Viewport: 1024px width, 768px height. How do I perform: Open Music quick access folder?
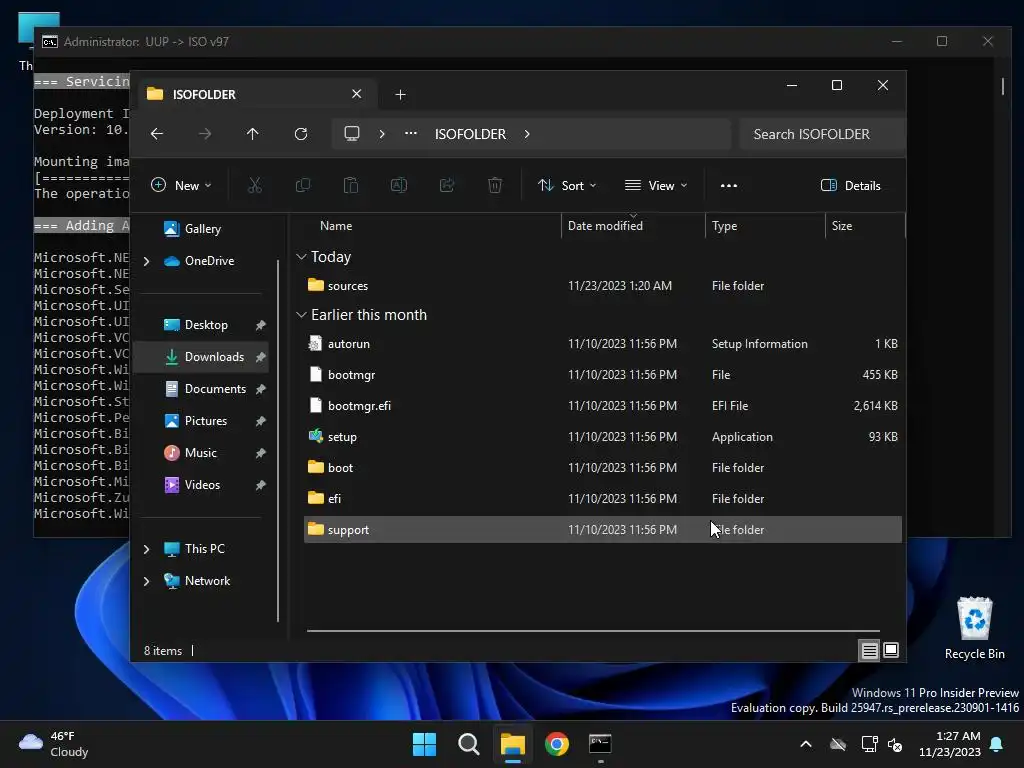click(200, 453)
